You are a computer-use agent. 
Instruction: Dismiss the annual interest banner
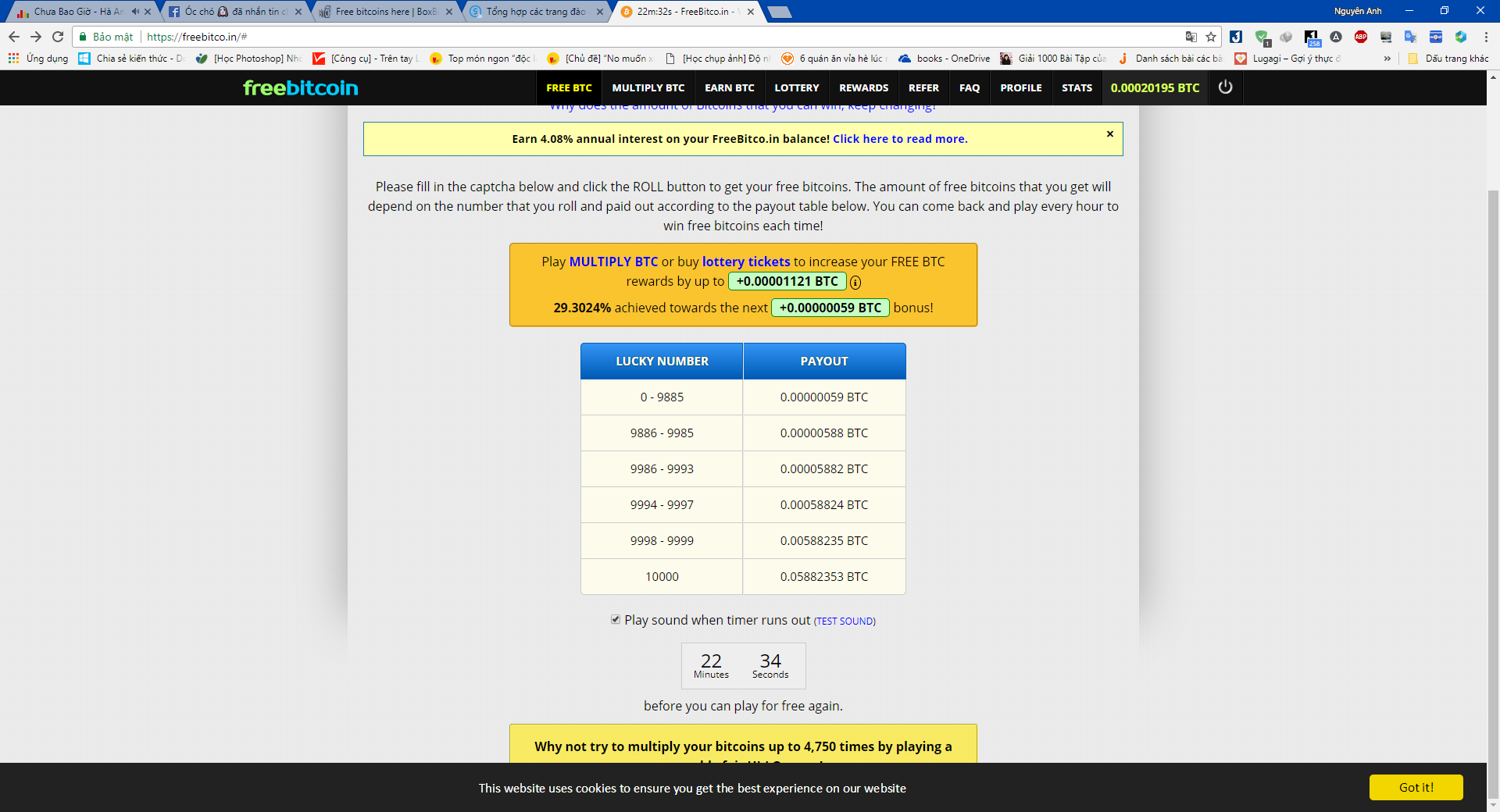pyautogui.click(x=1109, y=134)
